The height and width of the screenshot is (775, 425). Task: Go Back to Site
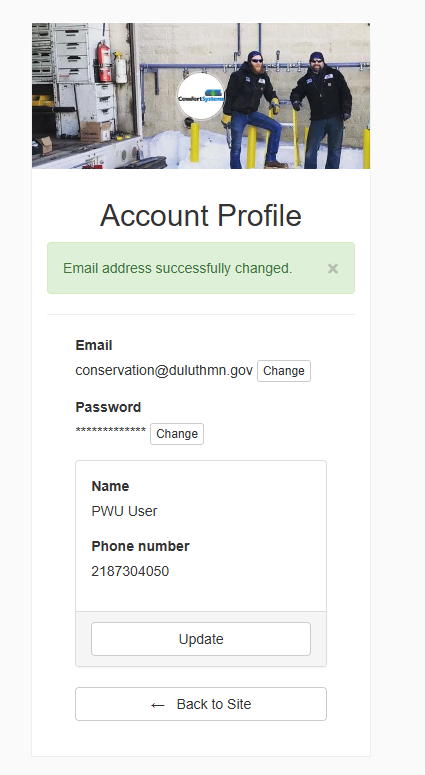201,704
